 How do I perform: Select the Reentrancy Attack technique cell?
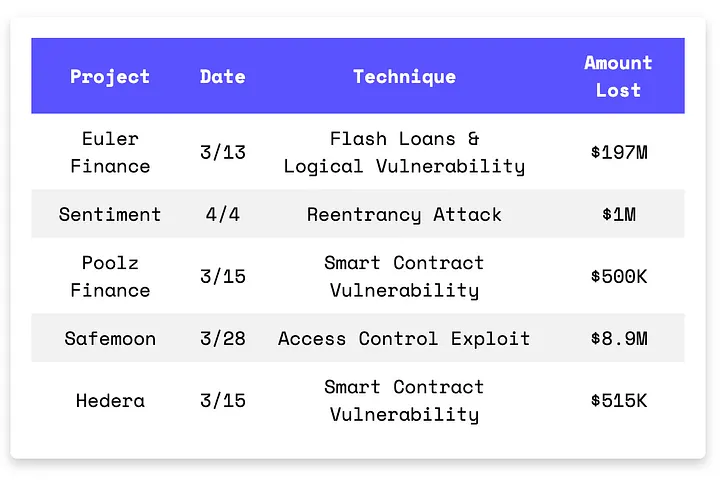[x=404, y=215]
